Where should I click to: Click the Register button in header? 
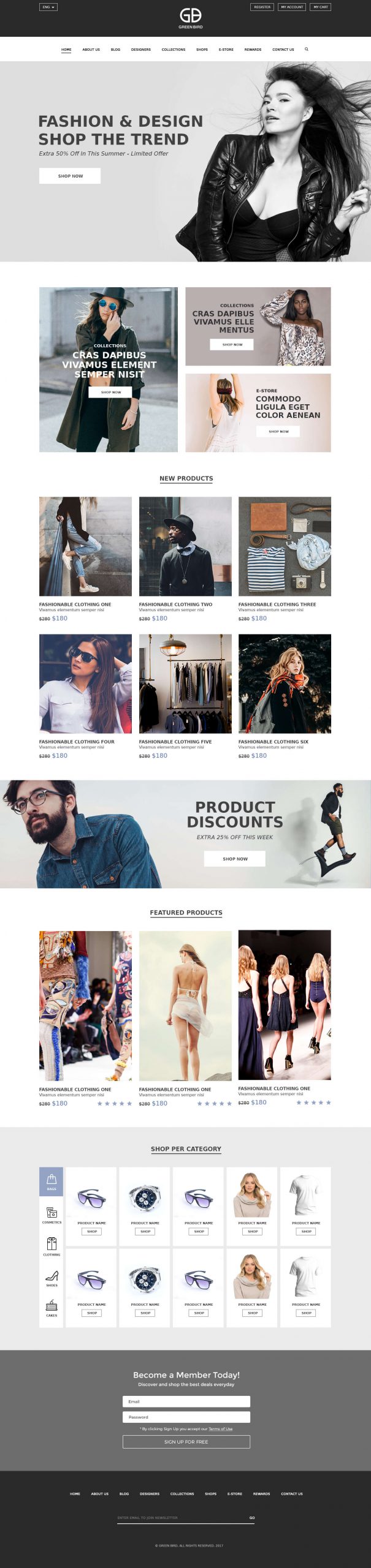(262, 7)
